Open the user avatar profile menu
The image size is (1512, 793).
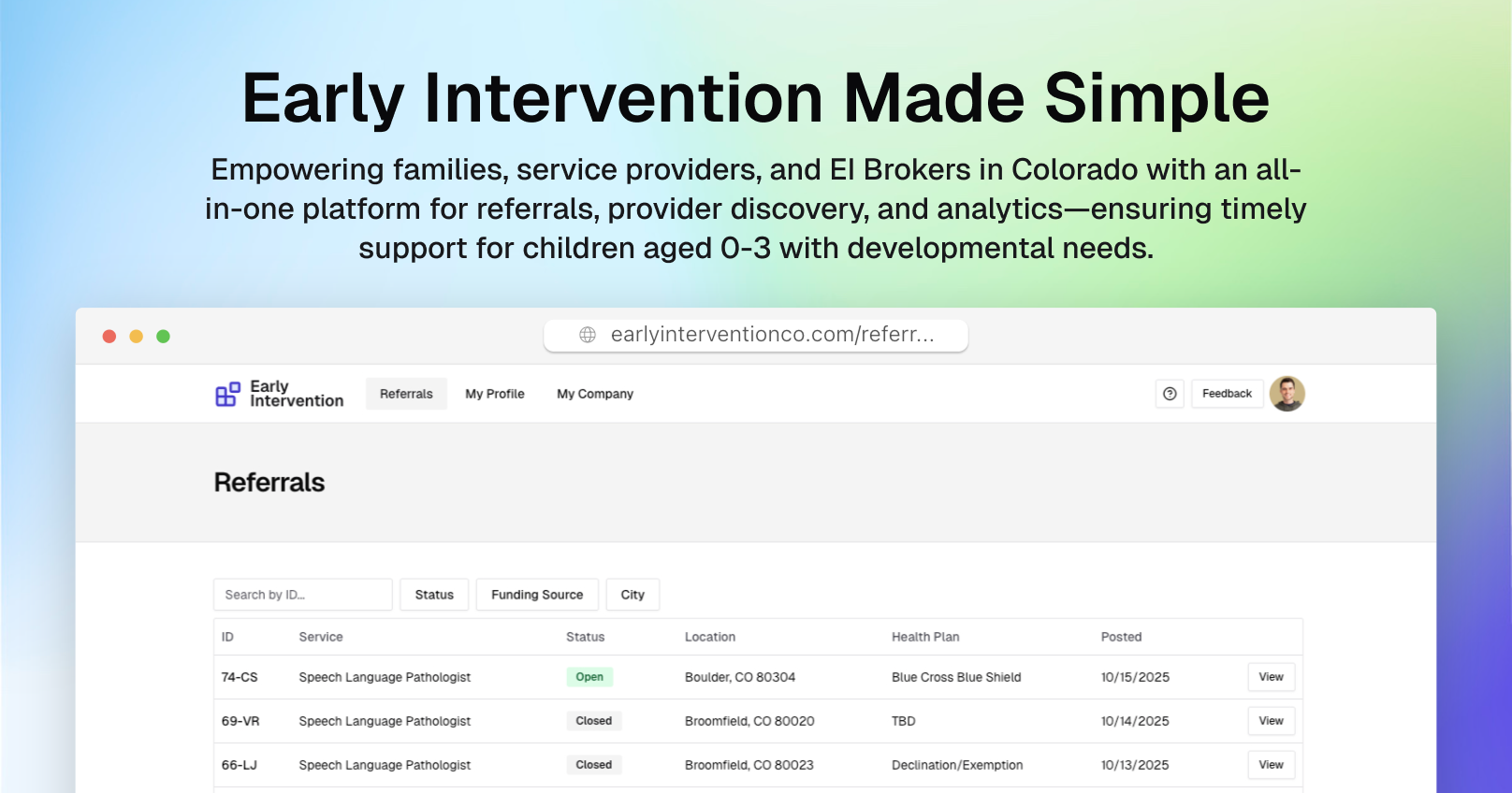[1287, 393]
